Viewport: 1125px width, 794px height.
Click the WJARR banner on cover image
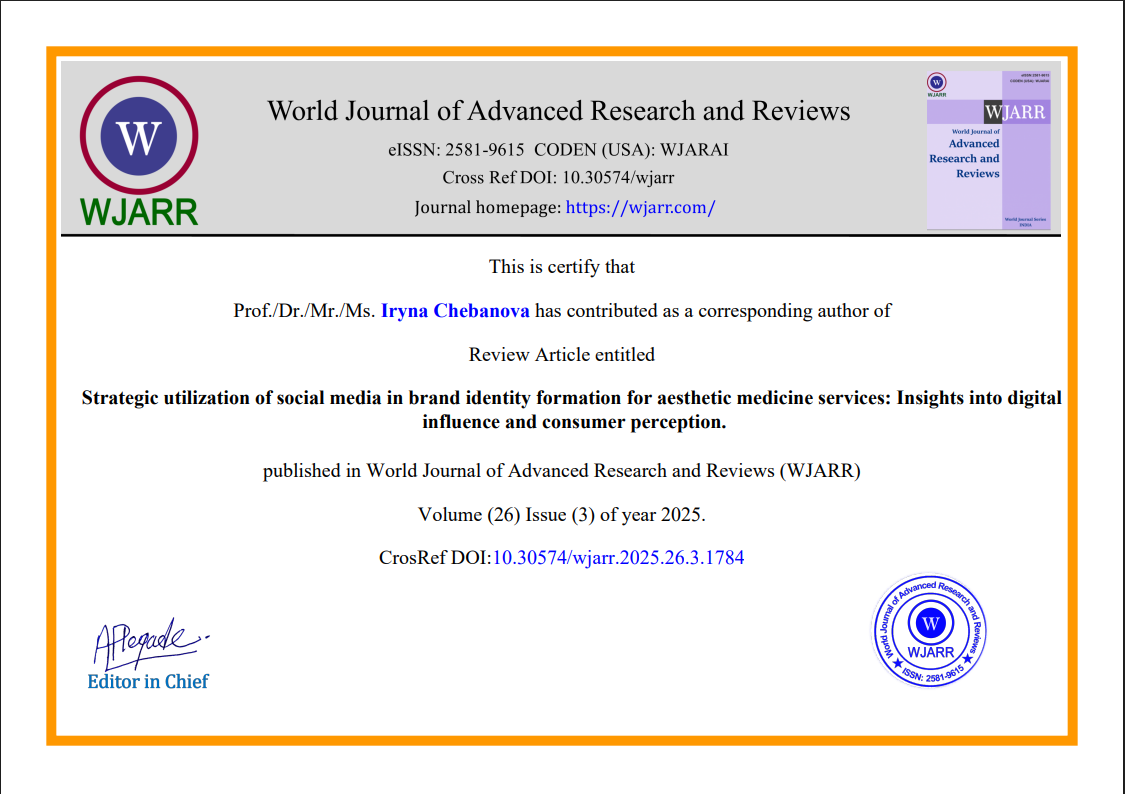[1015, 113]
